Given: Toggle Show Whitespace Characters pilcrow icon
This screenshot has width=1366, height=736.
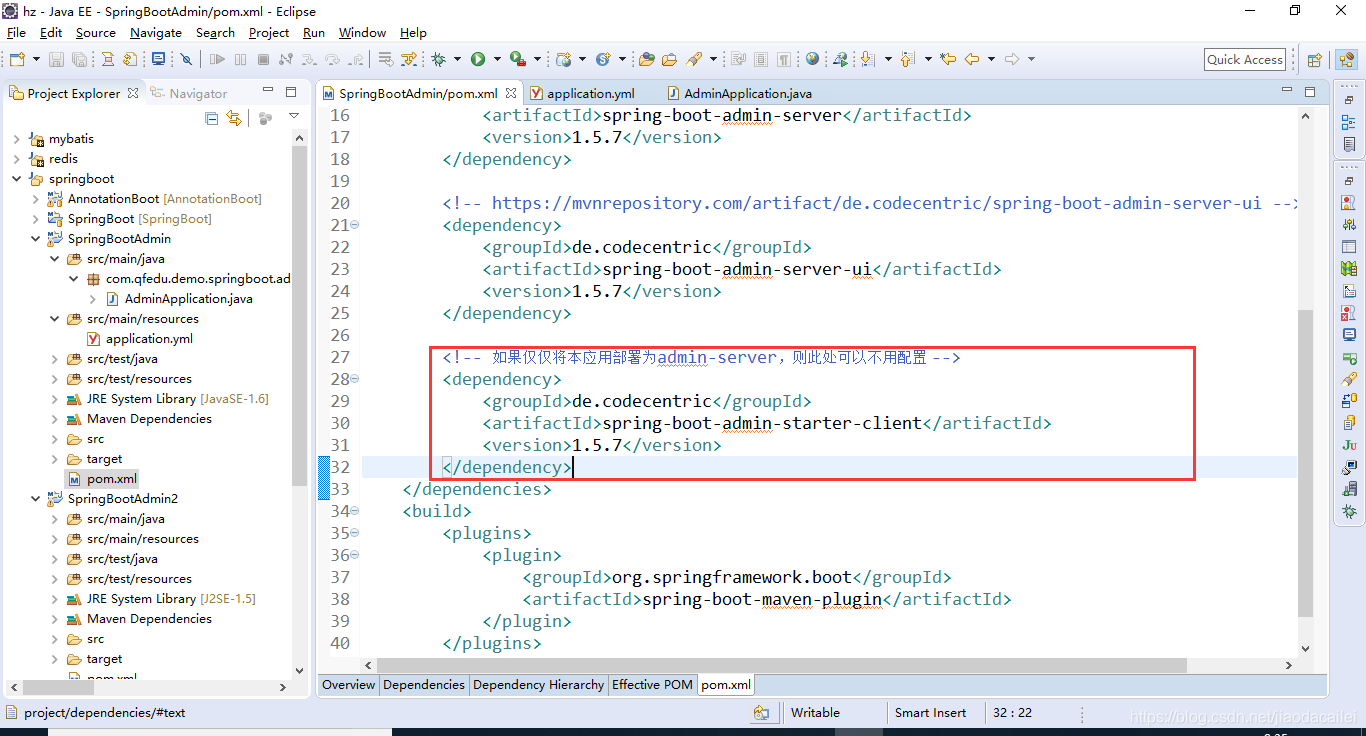Looking at the screenshot, I should point(784,60).
